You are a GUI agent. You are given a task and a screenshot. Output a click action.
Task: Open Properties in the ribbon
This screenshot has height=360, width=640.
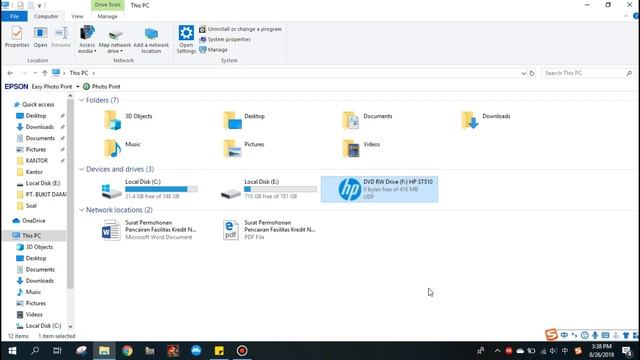tap(17, 37)
